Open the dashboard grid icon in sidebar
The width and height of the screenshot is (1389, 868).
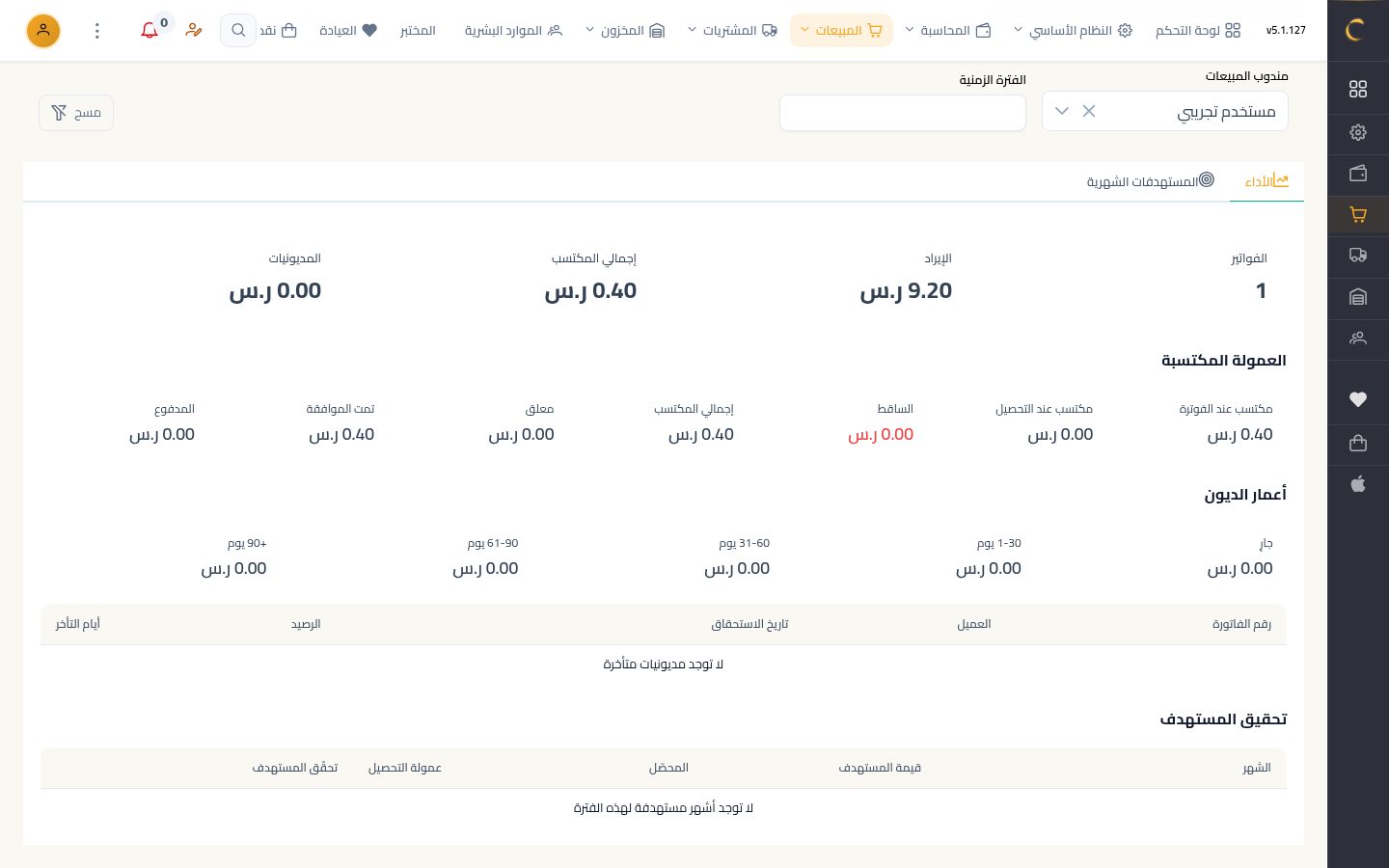coord(1358,89)
